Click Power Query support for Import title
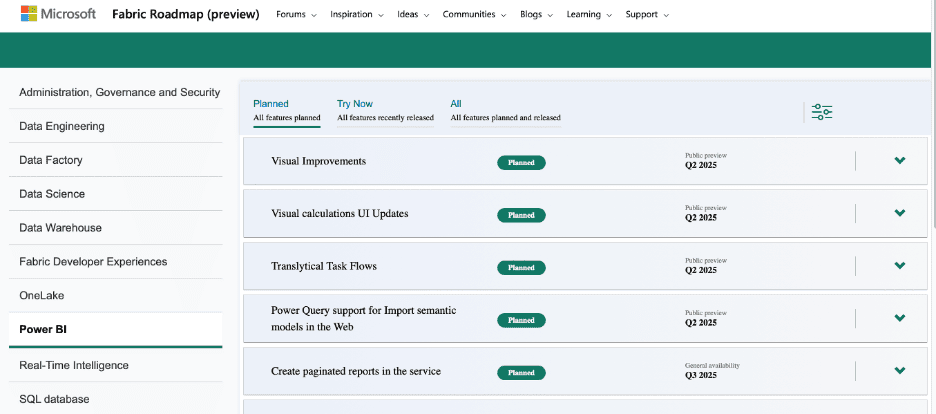The height and width of the screenshot is (414, 936). [x=364, y=319]
